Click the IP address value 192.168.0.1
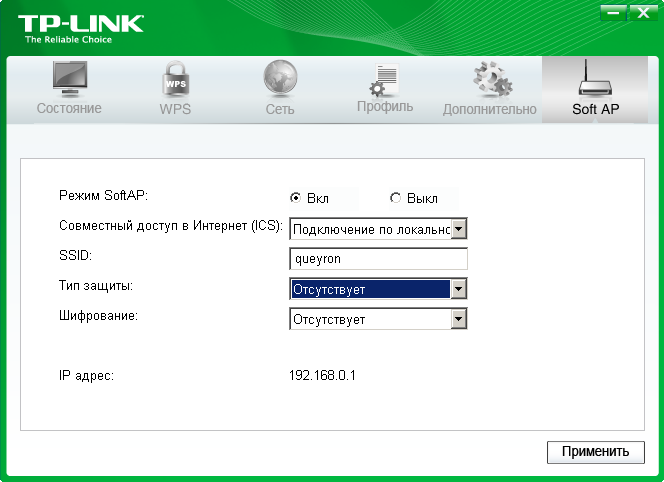 click(x=322, y=375)
